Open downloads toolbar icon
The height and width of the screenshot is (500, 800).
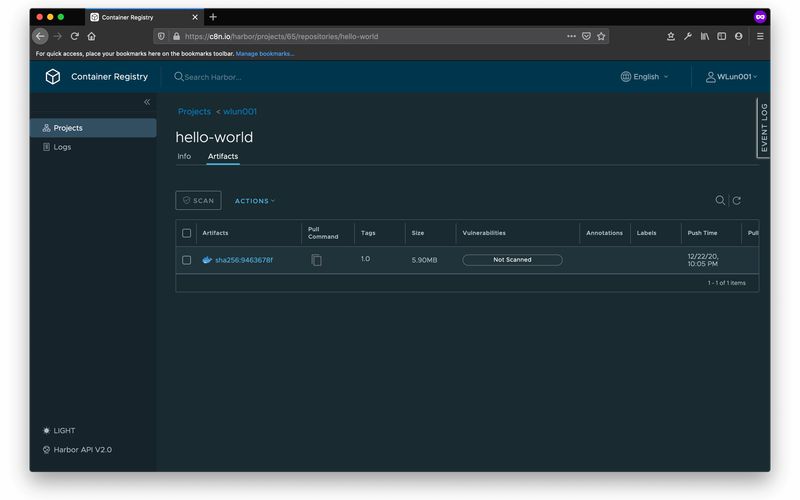[x=670, y=36]
